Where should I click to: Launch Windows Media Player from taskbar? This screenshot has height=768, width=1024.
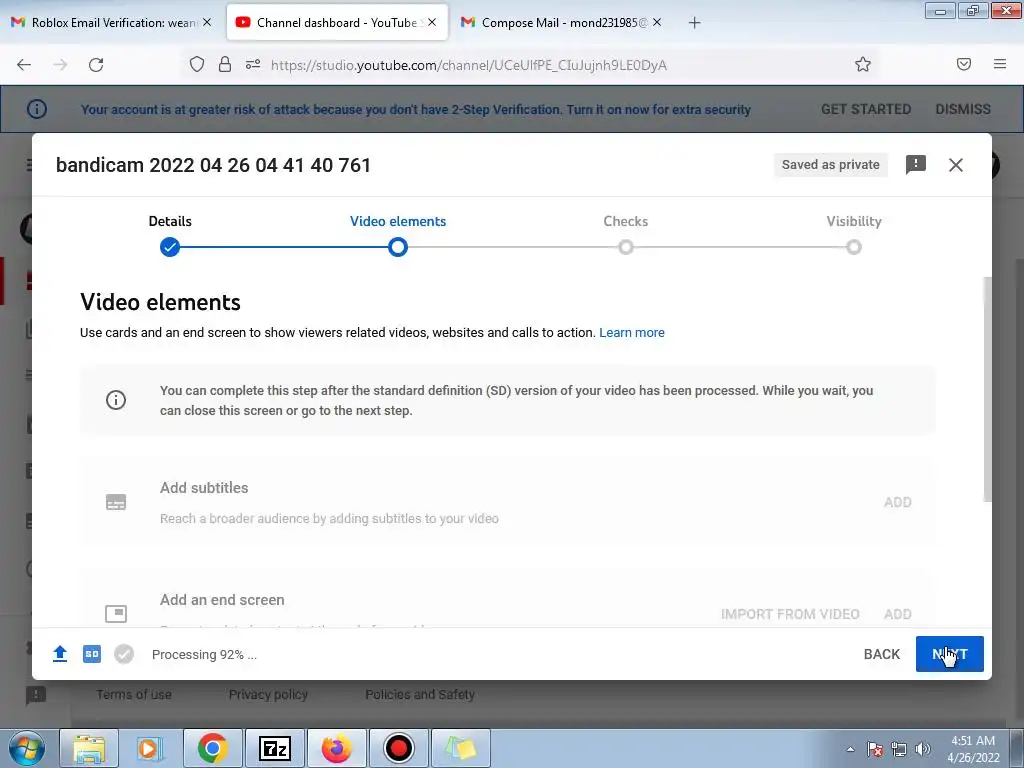tap(150, 748)
